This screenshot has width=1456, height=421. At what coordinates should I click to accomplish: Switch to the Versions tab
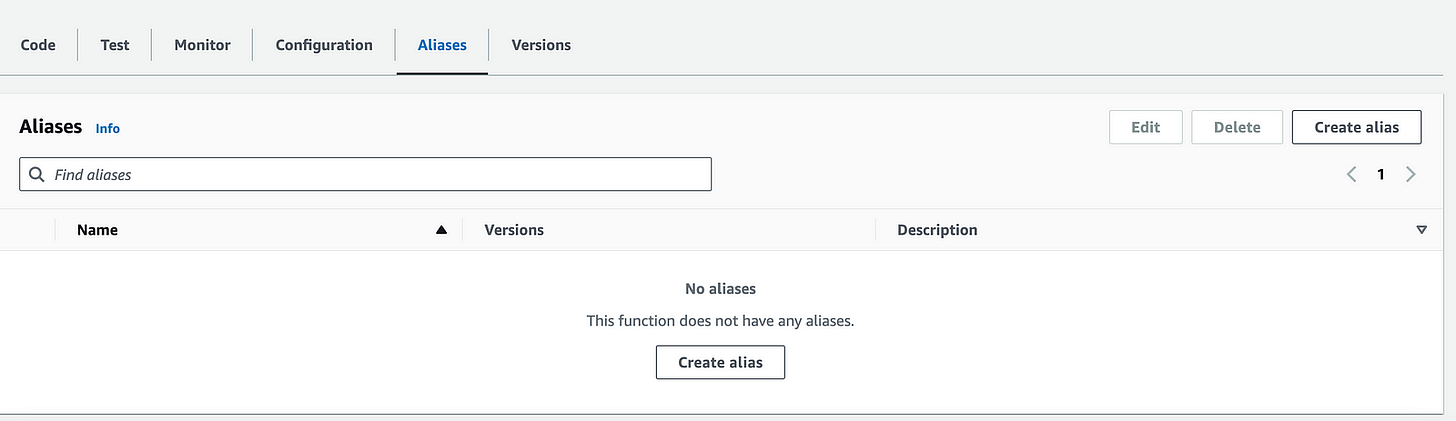(541, 45)
